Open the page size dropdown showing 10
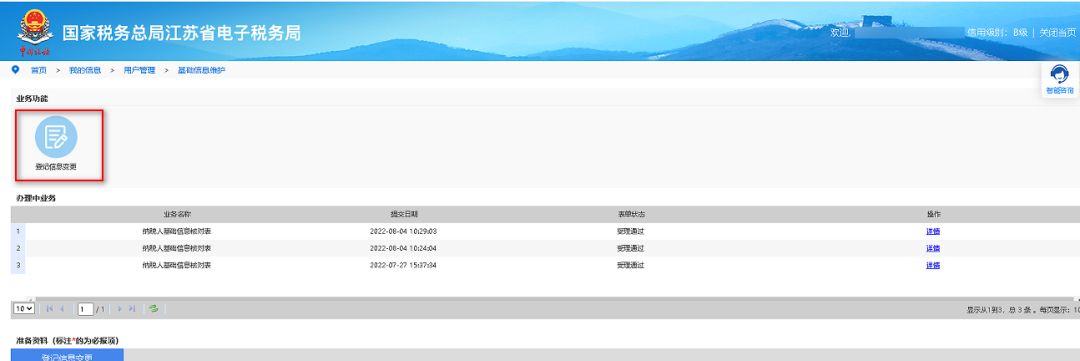The height and width of the screenshot is (361, 1080). point(24,309)
